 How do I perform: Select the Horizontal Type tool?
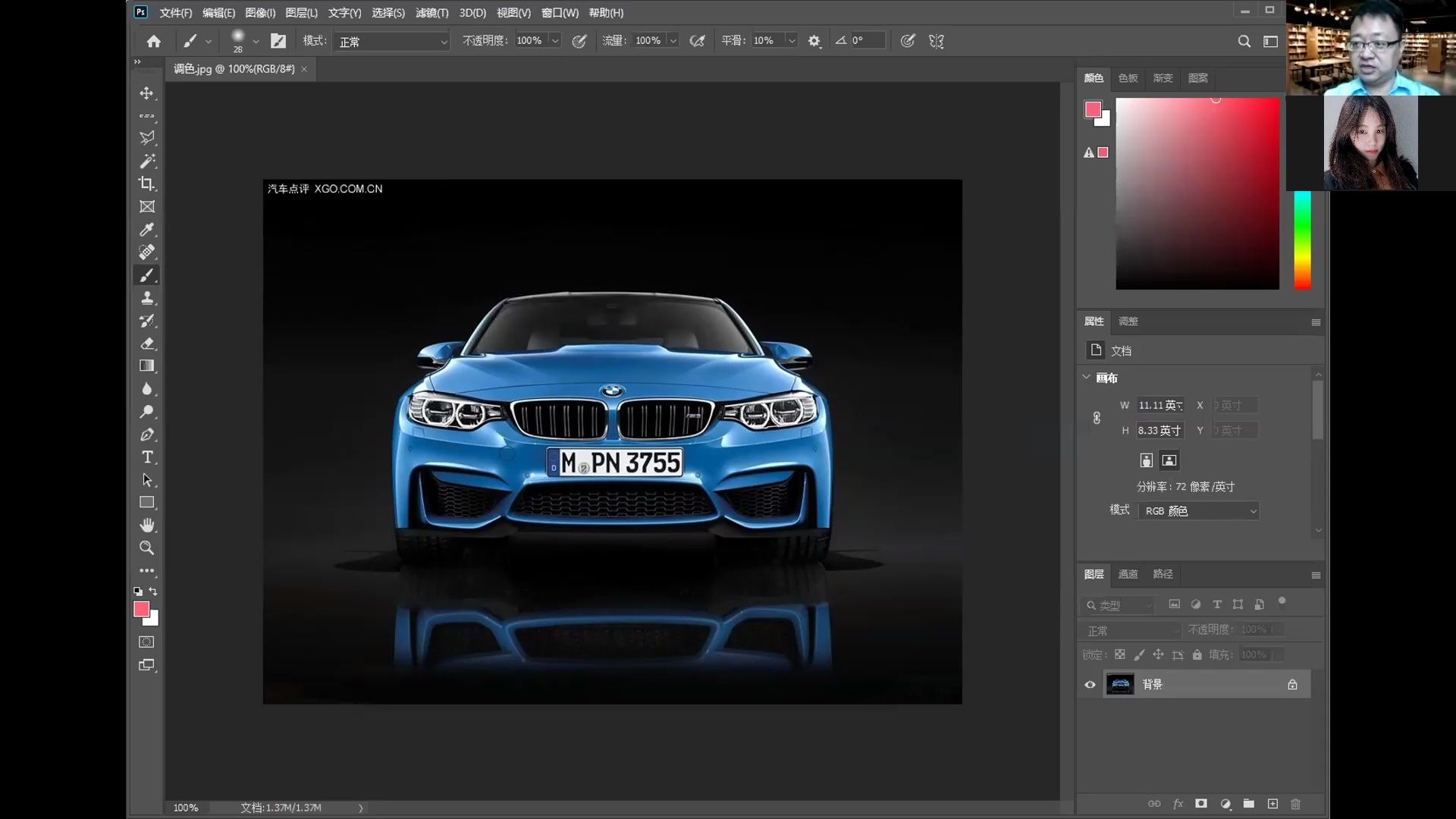pyautogui.click(x=146, y=457)
